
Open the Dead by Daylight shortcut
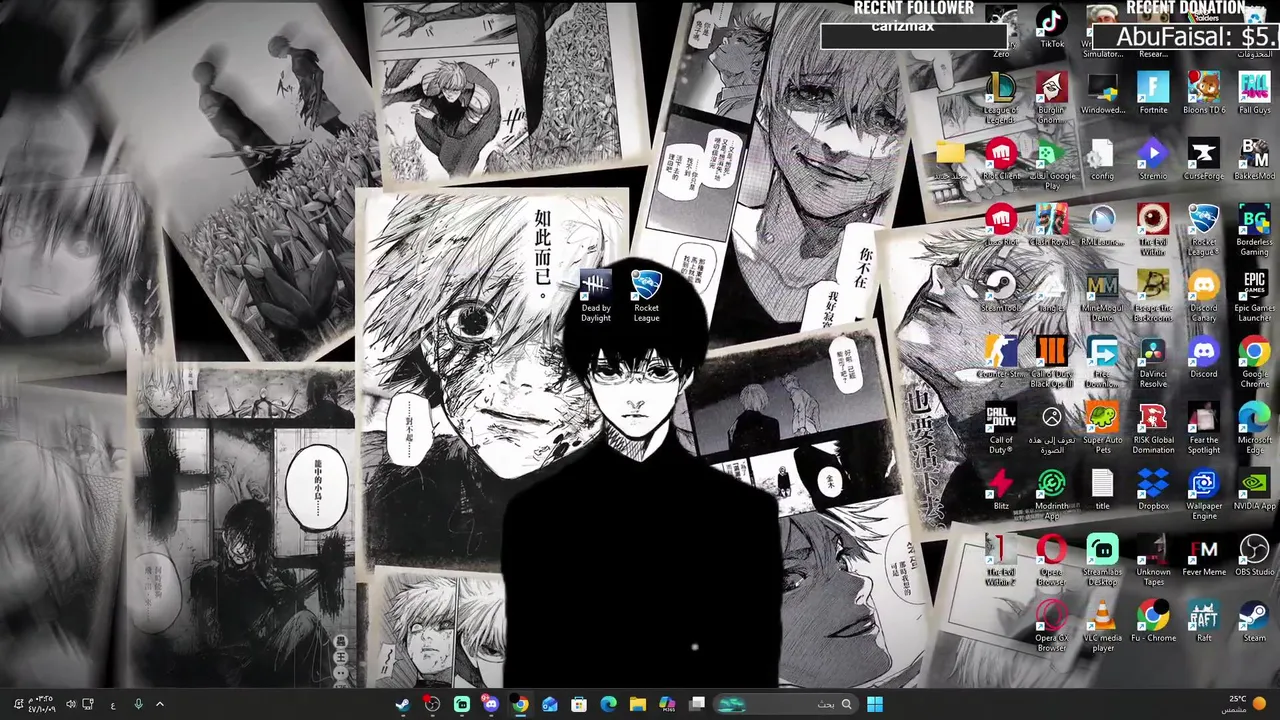[x=595, y=297]
